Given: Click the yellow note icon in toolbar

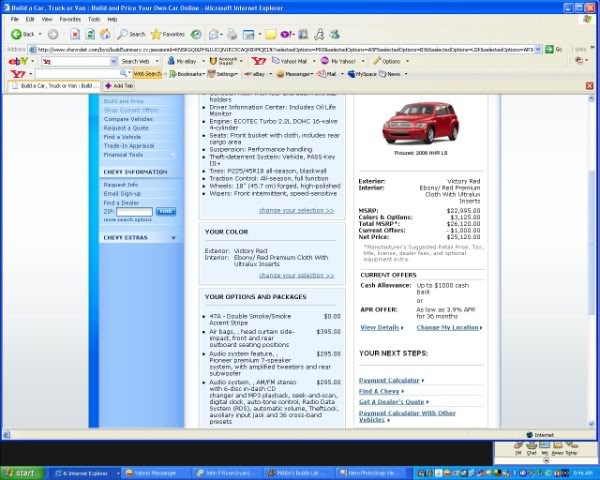Looking at the screenshot, I should coord(271,34).
